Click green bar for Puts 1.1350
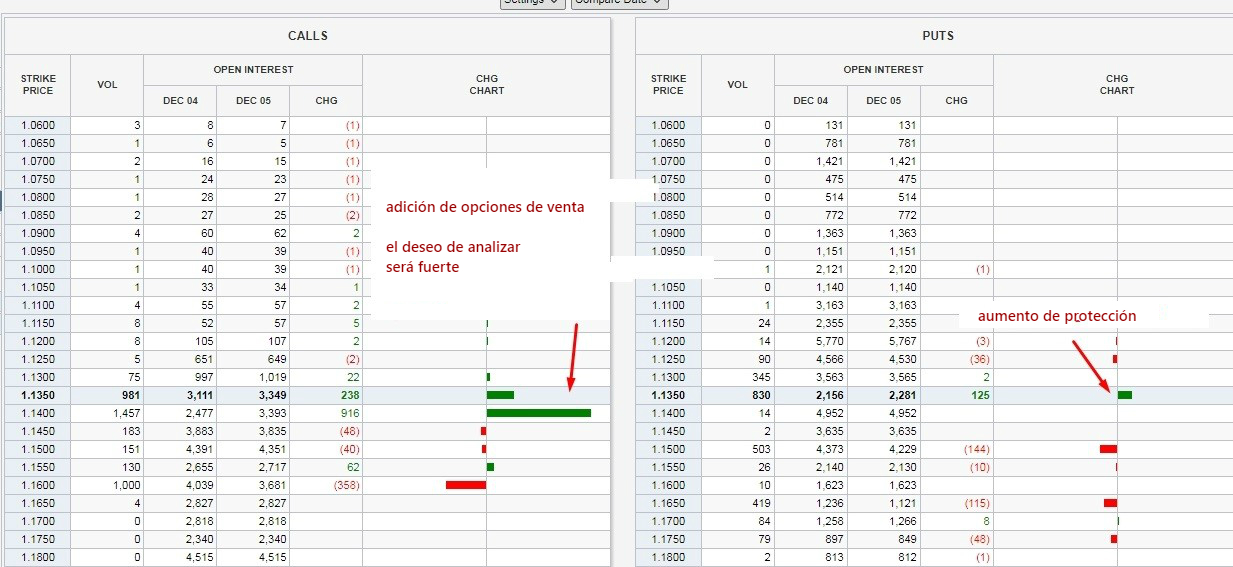1233x567 pixels. click(x=1125, y=395)
